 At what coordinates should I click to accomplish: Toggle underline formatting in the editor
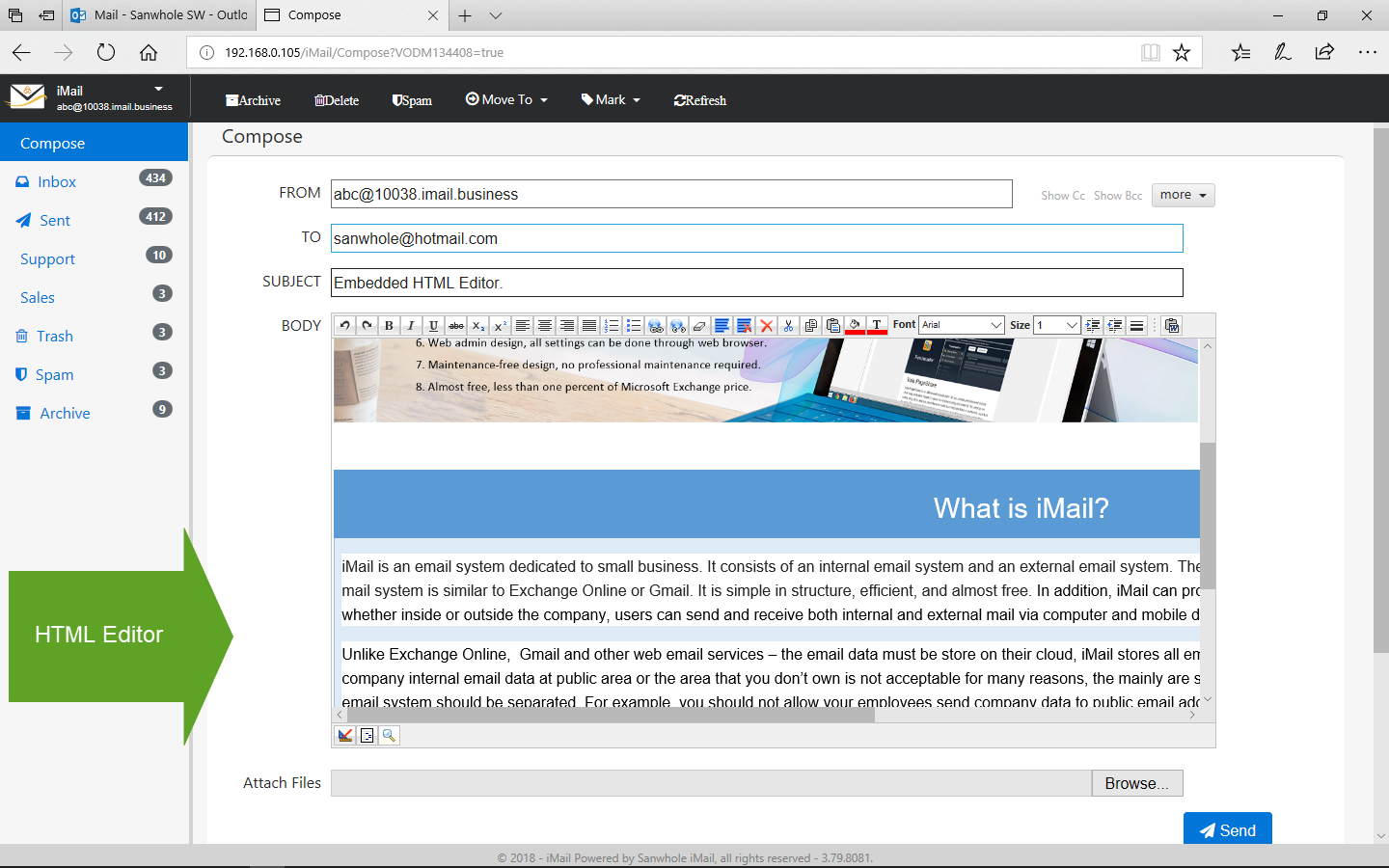pos(433,325)
